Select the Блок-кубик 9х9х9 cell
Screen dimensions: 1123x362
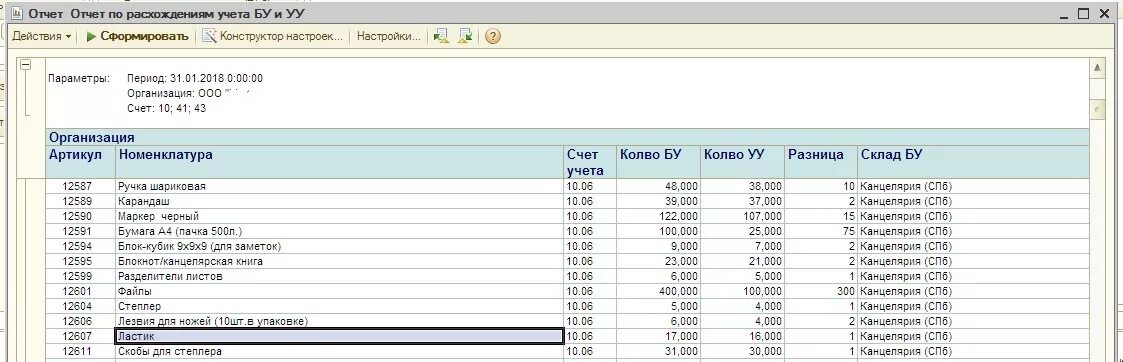pos(340,247)
